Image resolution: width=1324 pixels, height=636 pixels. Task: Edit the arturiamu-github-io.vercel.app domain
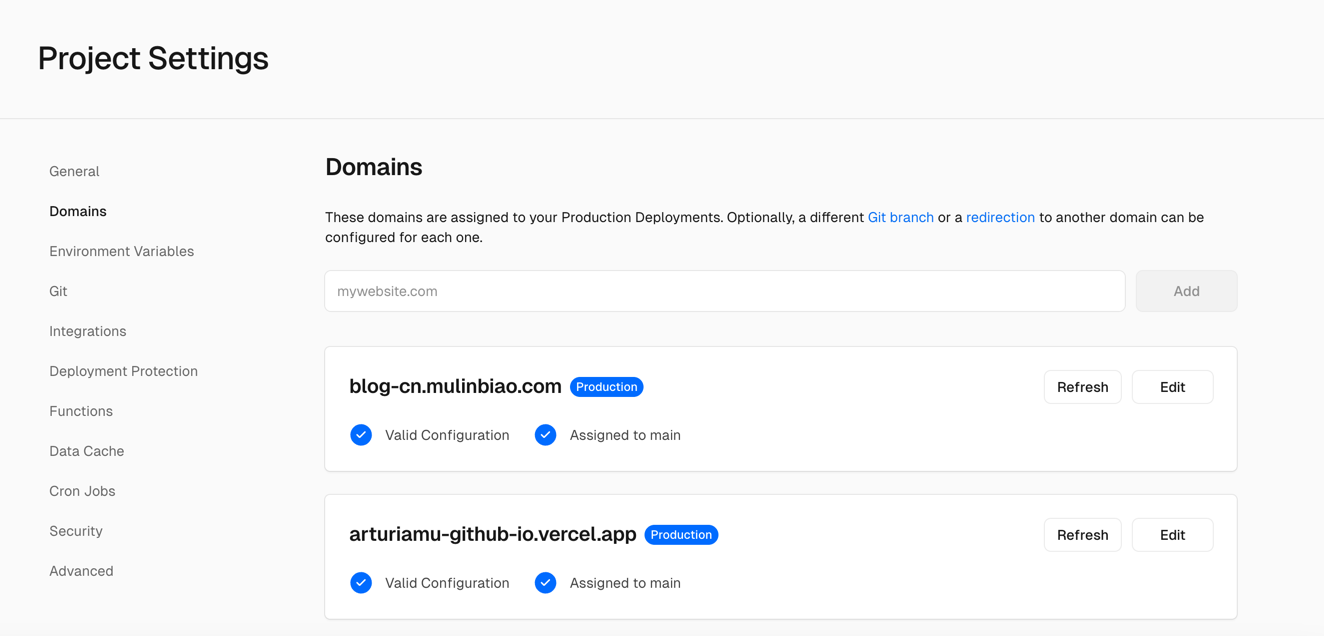click(x=1172, y=535)
